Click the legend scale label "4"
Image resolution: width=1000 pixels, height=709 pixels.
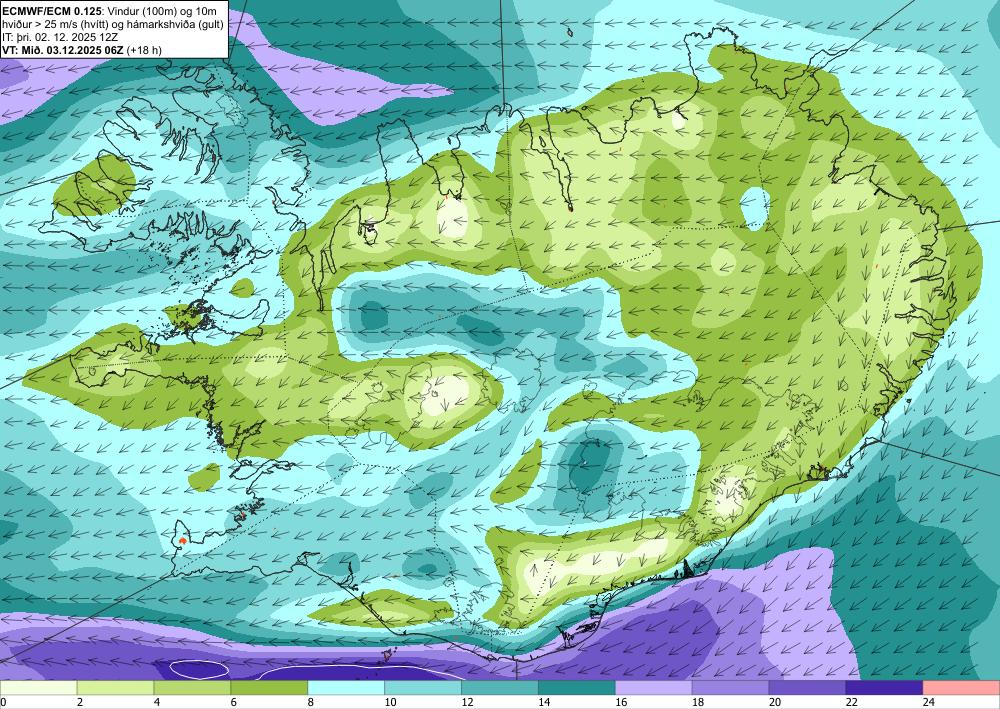click(x=157, y=702)
